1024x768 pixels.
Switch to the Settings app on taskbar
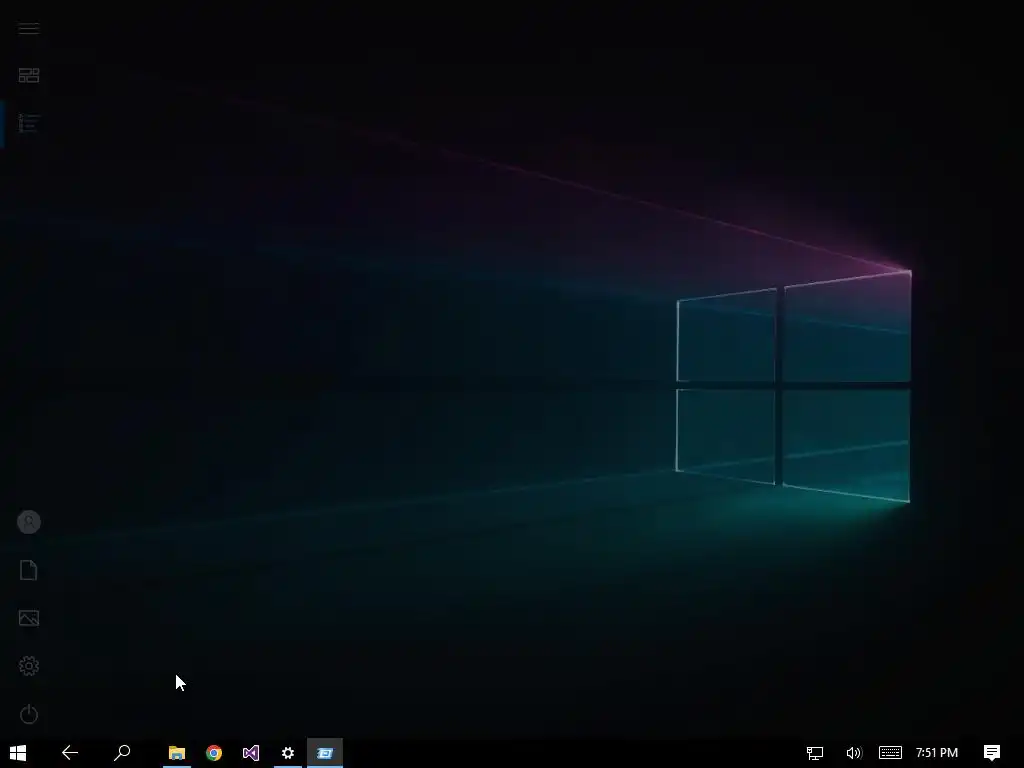[288, 753]
